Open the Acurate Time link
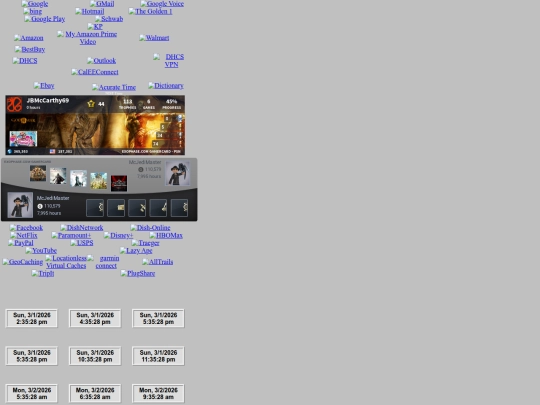 [x=114, y=87]
